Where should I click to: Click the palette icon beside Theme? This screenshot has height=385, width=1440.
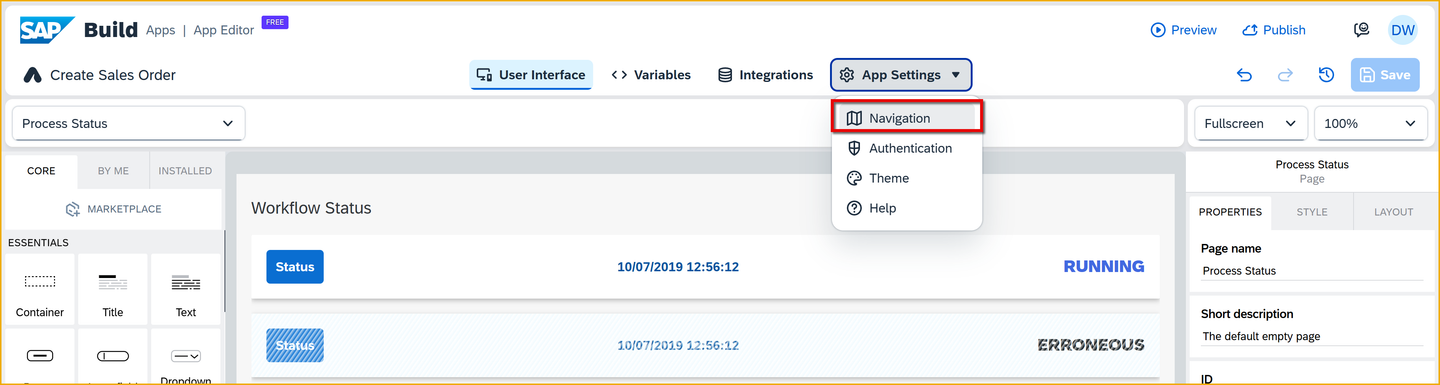pos(854,178)
